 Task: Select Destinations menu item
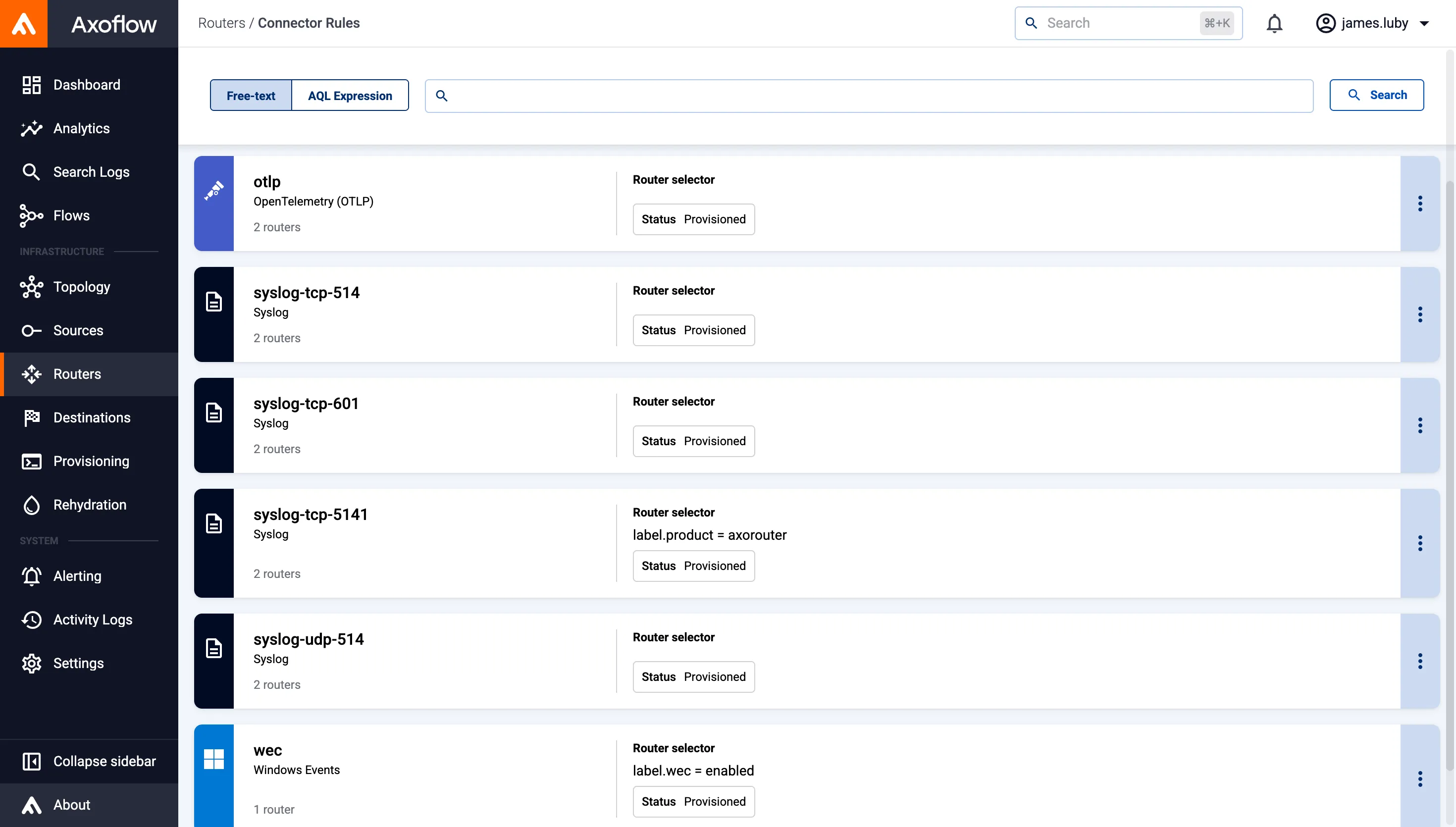[92, 417]
